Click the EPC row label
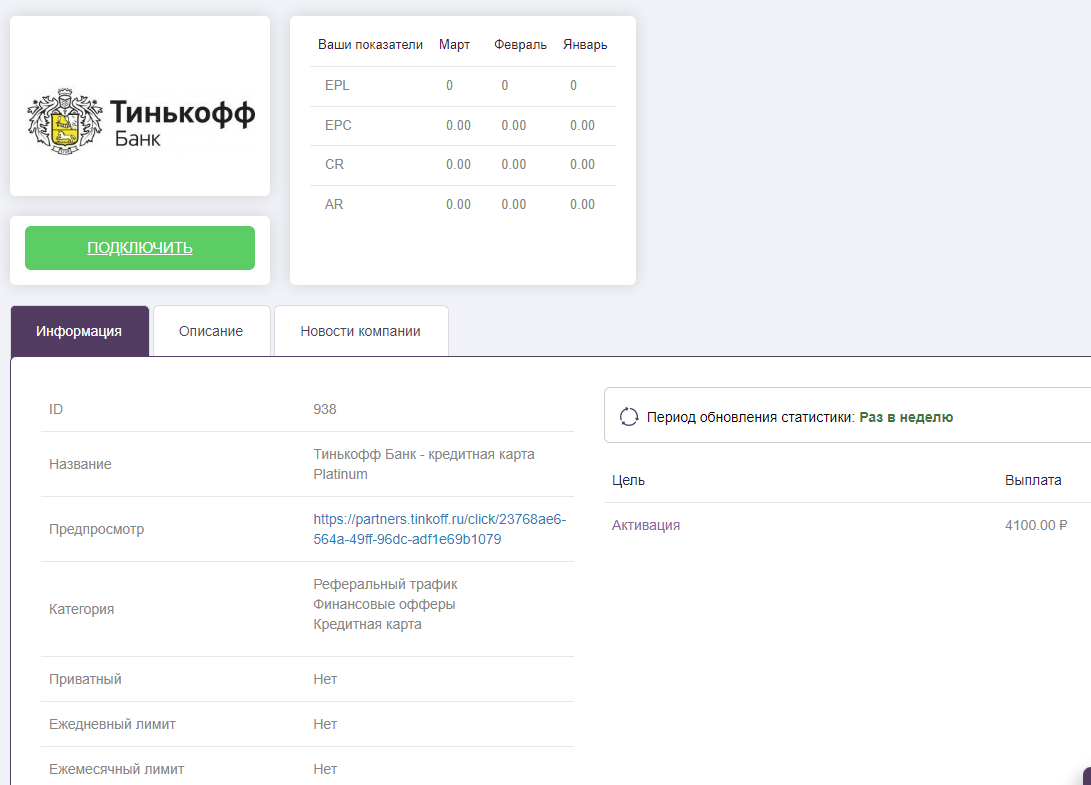 click(x=338, y=125)
